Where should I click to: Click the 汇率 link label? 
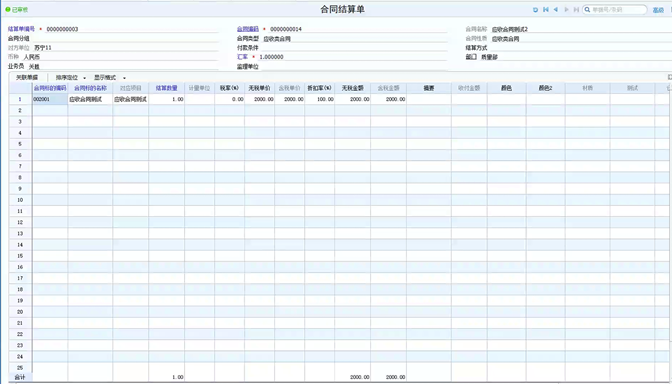pos(242,57)
